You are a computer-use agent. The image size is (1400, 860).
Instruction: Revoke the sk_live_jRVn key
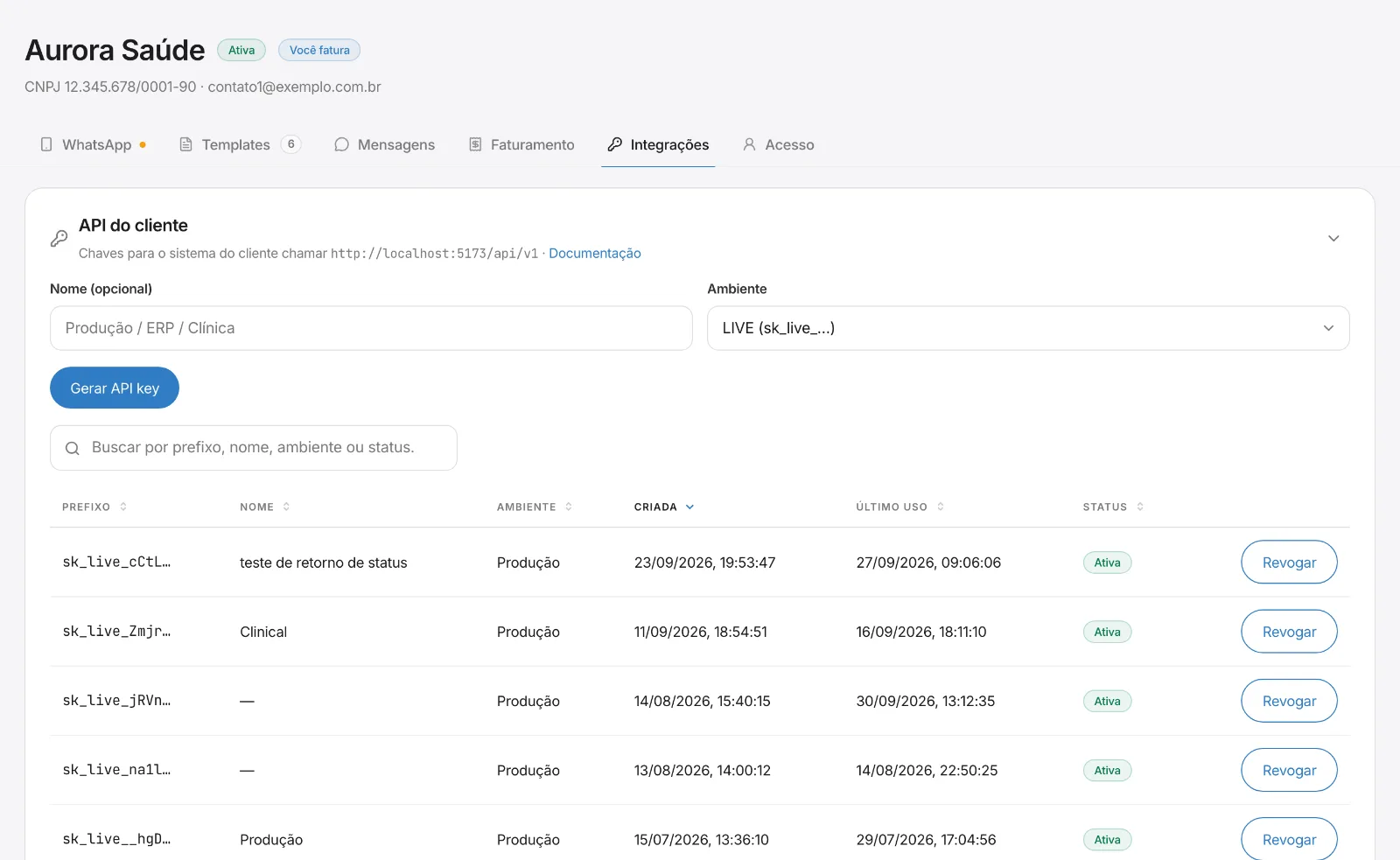tap(1289, 701)
